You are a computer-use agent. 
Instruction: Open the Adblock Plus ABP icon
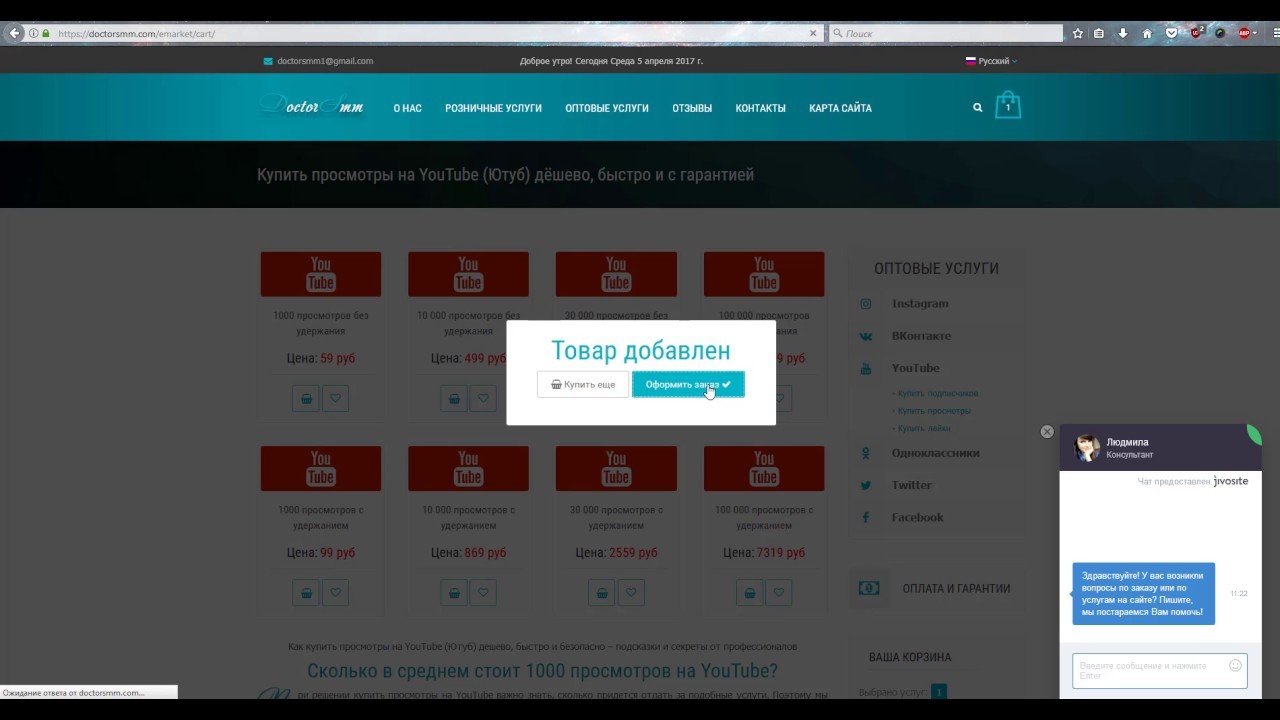click(x=1245, y=33)
